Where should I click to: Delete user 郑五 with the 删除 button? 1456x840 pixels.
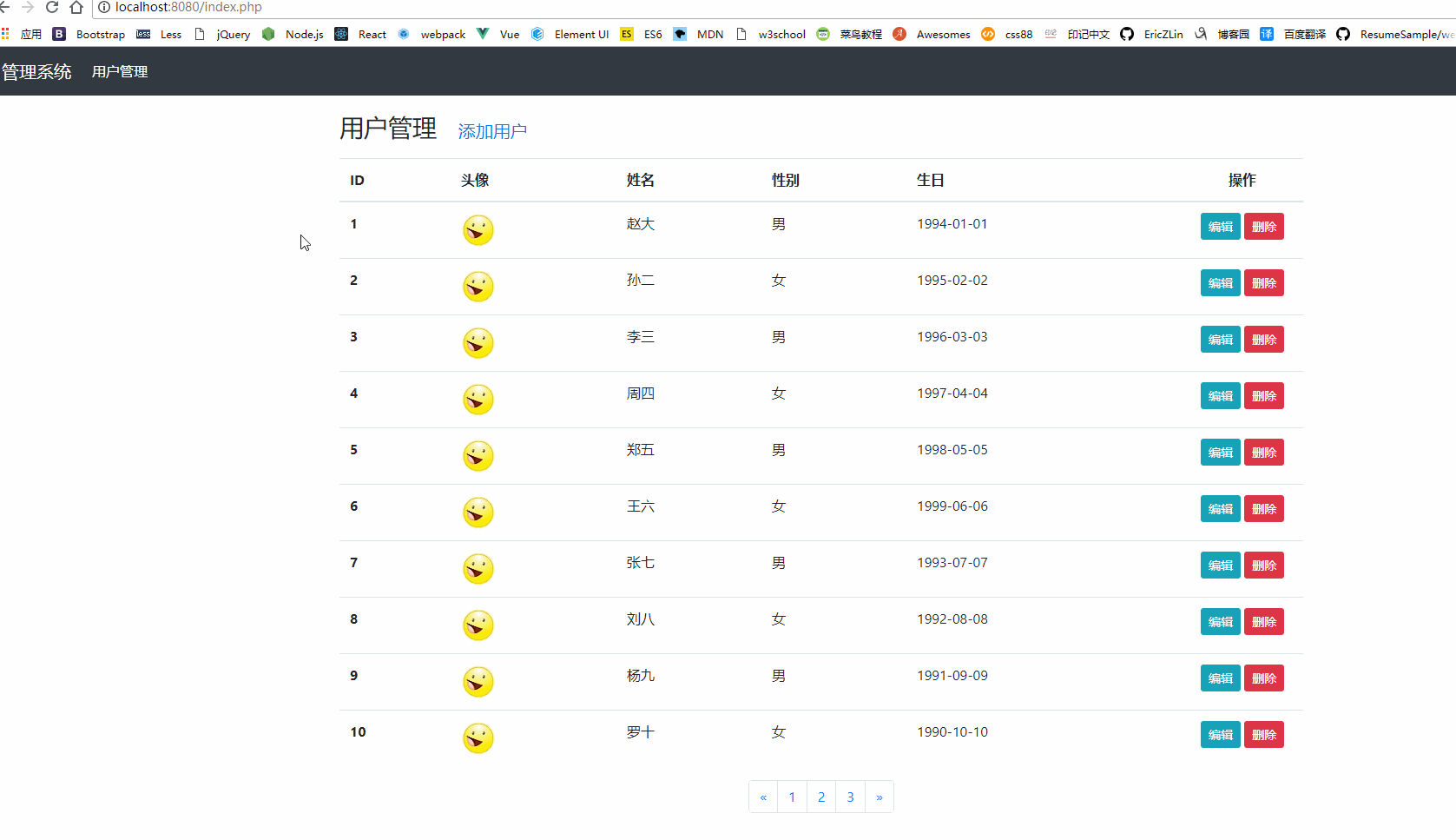tap(1263, 453)
